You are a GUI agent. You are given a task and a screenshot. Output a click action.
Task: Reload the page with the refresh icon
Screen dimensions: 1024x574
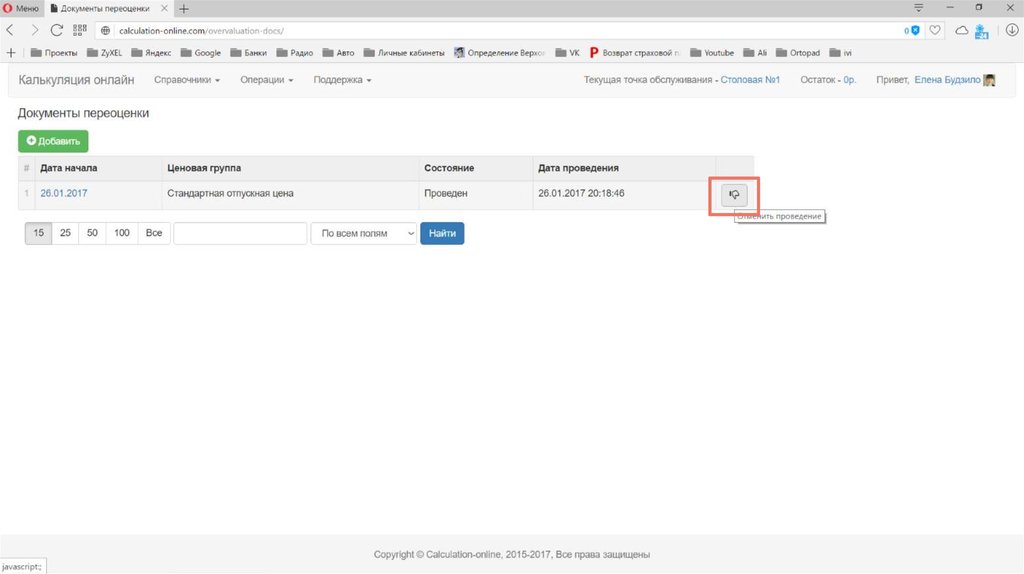(x=57, y=30)
